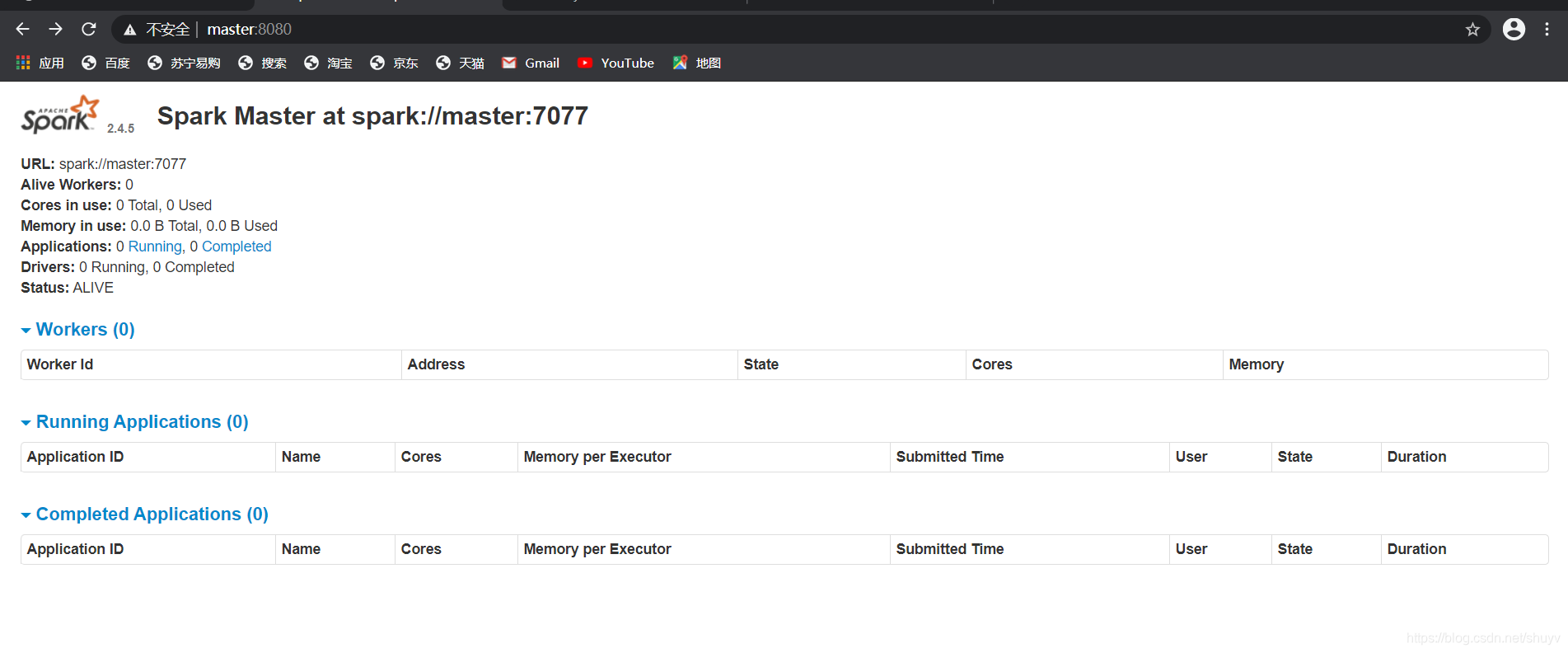Collapse the Running Applications (0) section
1568x653 pixels.
[135, 422]
